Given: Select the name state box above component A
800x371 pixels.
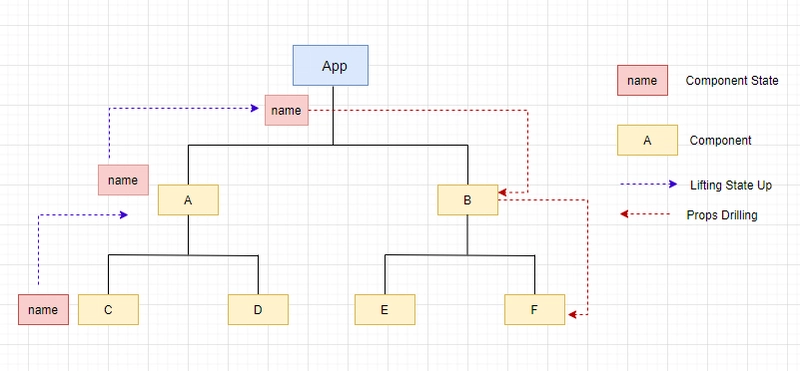Looking at the screenshot, I should pos(123,180).
